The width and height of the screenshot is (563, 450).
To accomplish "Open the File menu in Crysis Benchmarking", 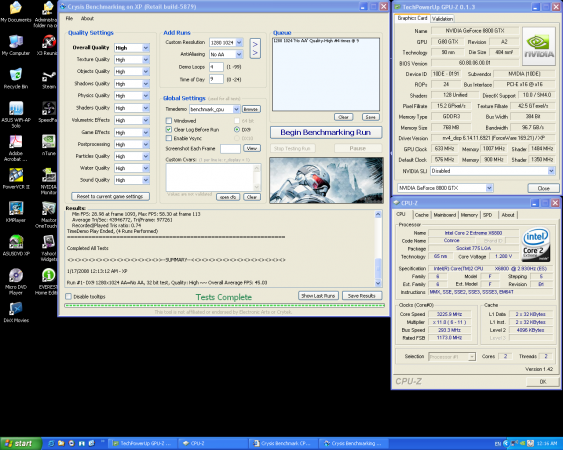I will point(69,18).
